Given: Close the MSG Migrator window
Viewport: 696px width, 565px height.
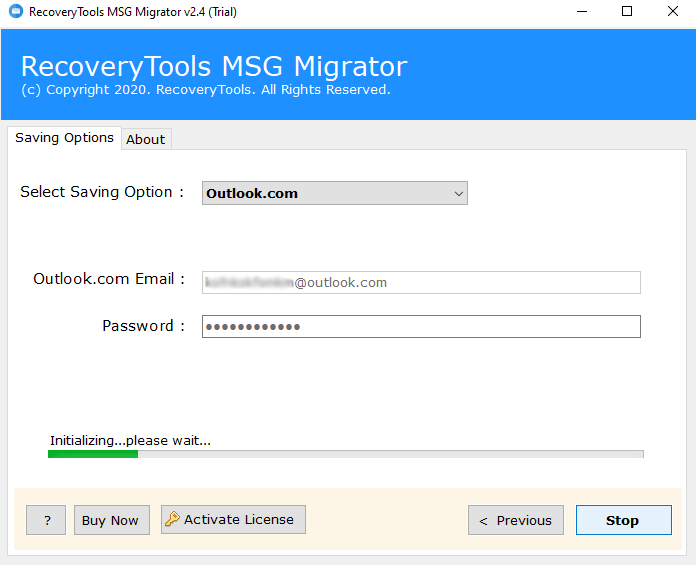Looking at the screenshot, I should click(673, 12).
